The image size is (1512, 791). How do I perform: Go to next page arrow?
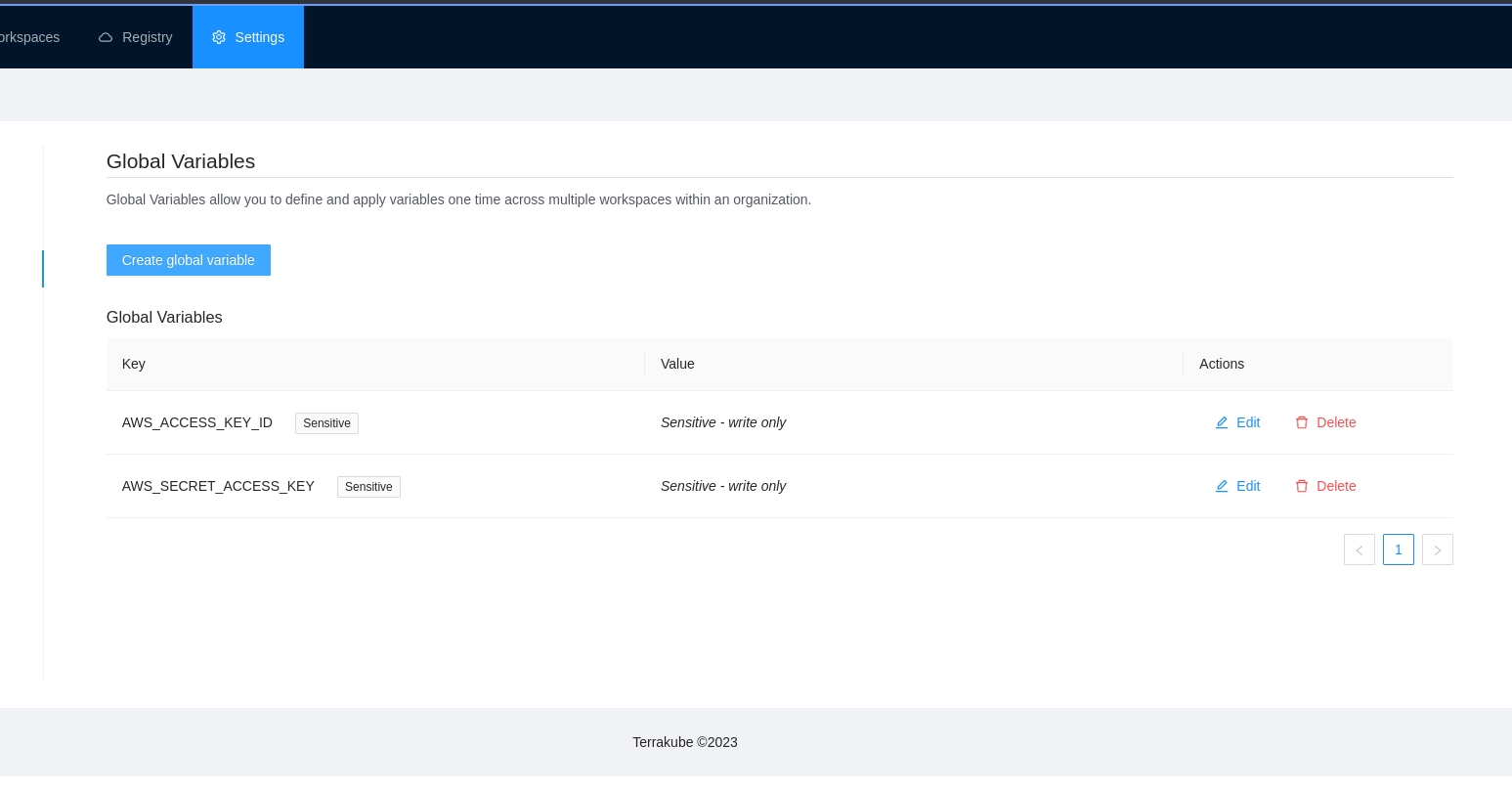(1437, 549)
